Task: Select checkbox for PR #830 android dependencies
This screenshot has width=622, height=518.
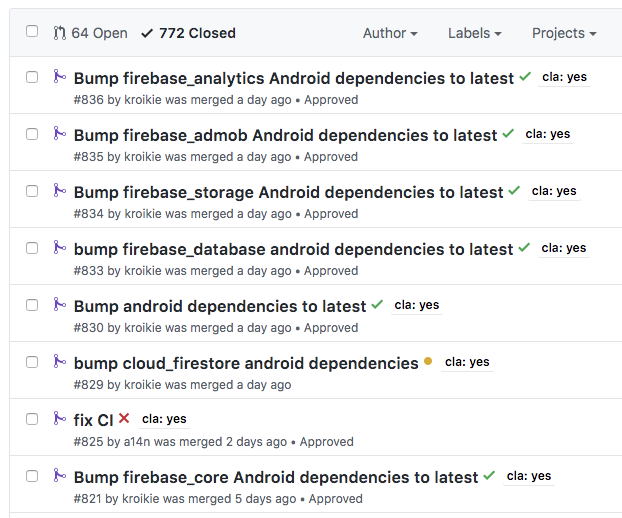Action: click(x=32, y=305)
